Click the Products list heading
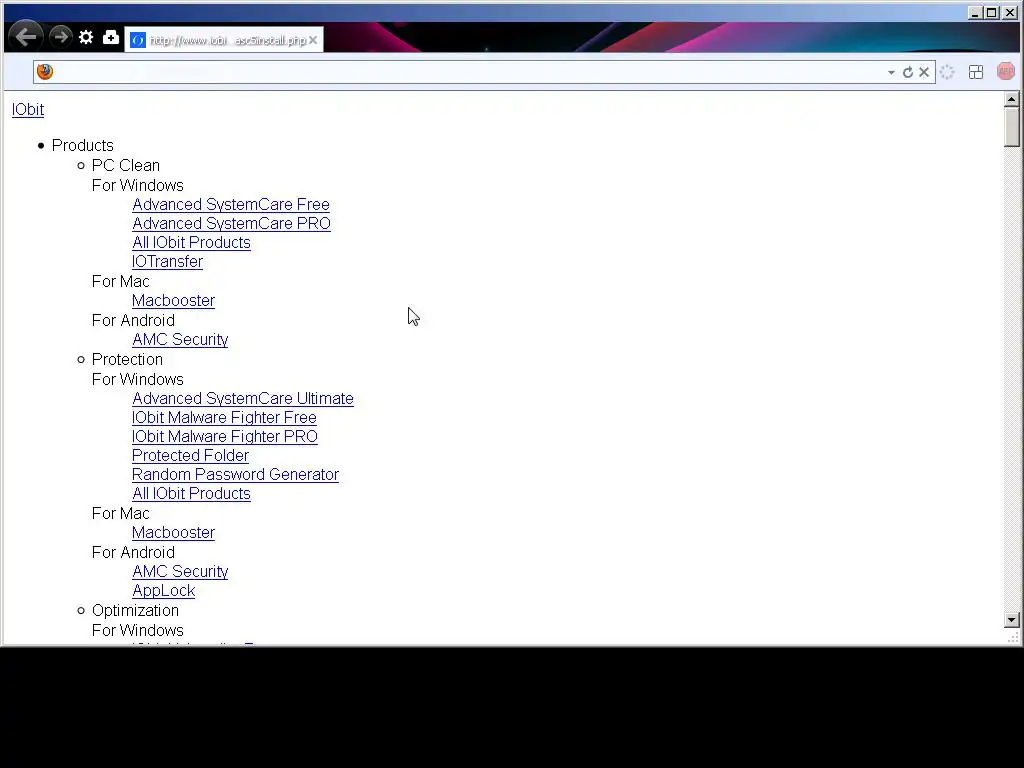1024x768 pixels. click(82, 146)
